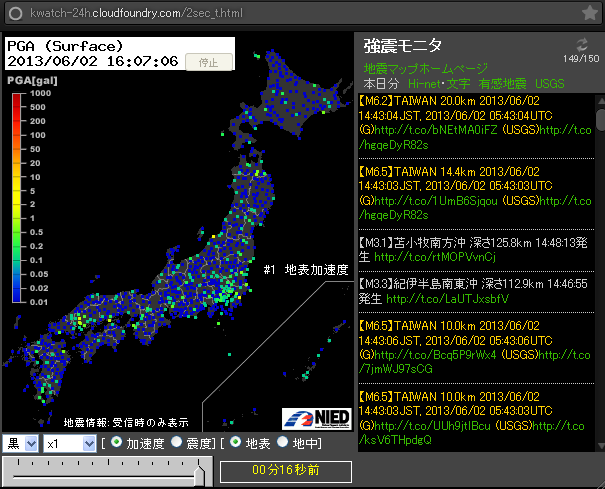Click the 強震モニタ title
The image size is (605, 489).
pos(402,46)
